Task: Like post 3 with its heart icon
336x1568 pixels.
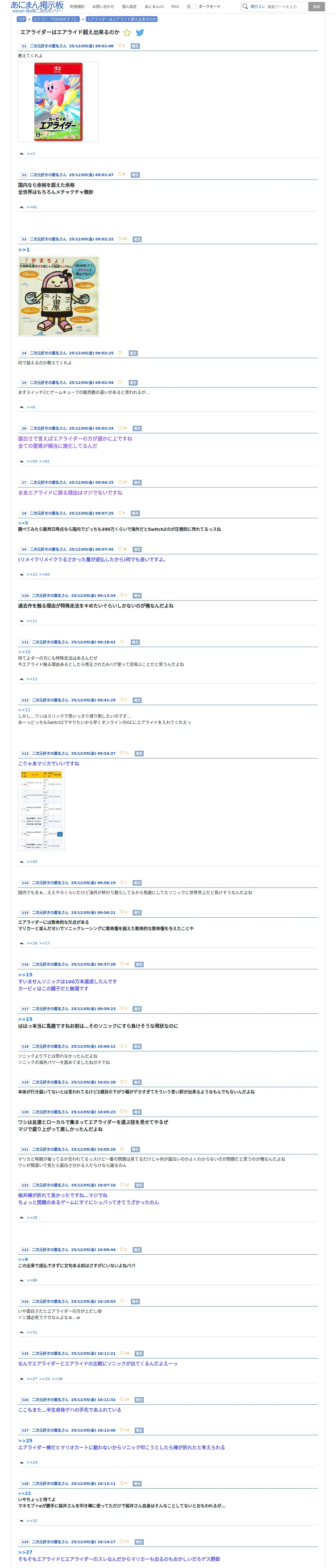Action: click(x=120, y=239)
